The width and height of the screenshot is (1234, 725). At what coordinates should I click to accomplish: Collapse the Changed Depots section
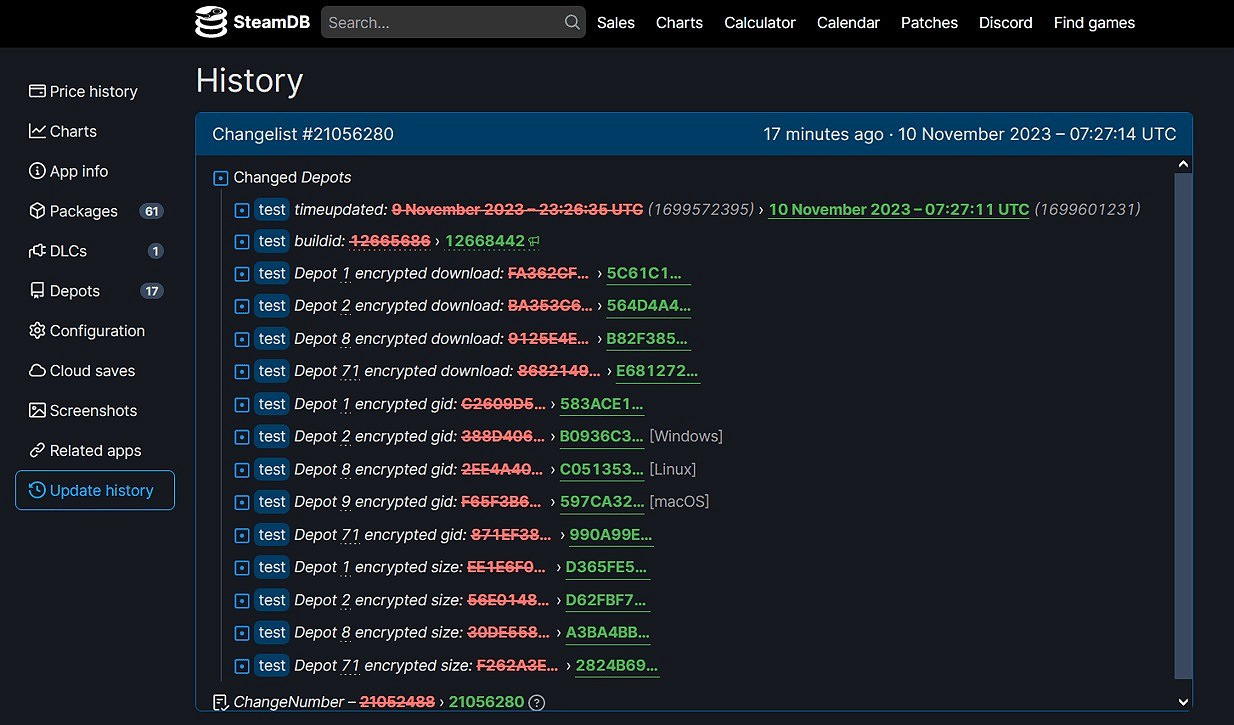[221, 178]
